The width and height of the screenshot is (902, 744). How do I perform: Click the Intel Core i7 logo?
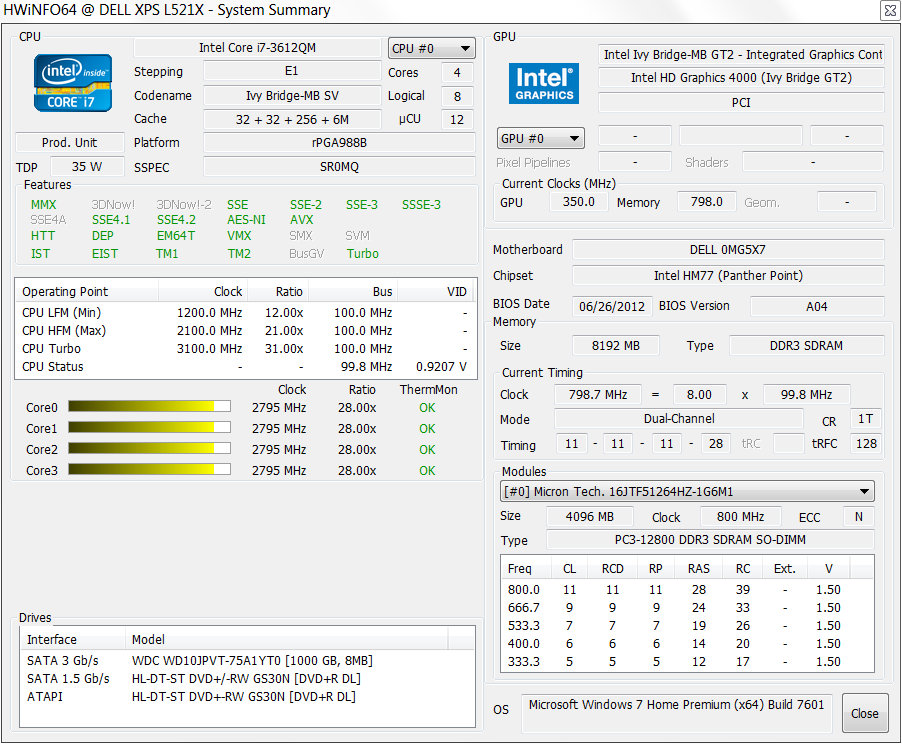pyautogui.click(x=72, y=83)
